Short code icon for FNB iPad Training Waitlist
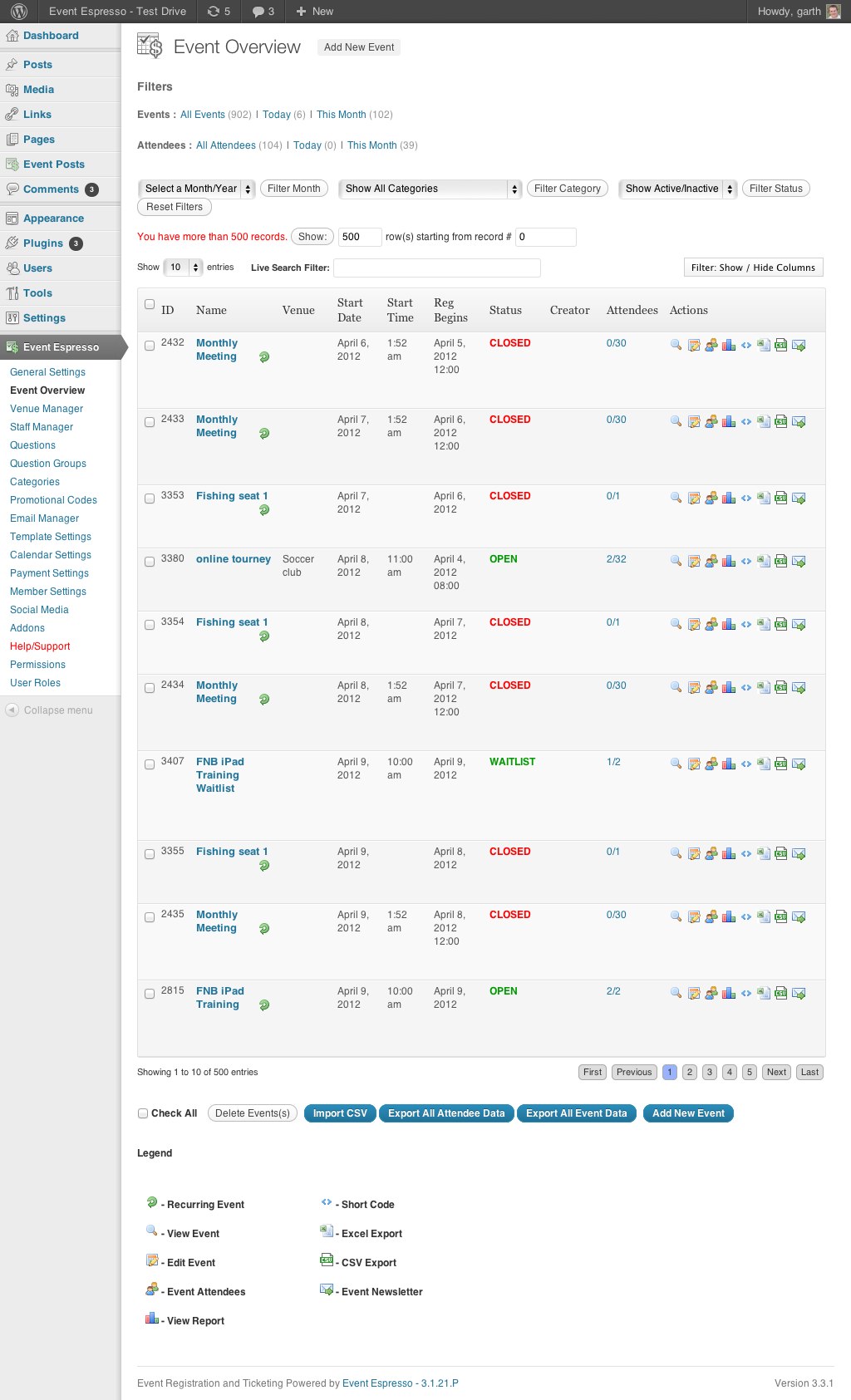851x1400 pixels. [746, 764]
